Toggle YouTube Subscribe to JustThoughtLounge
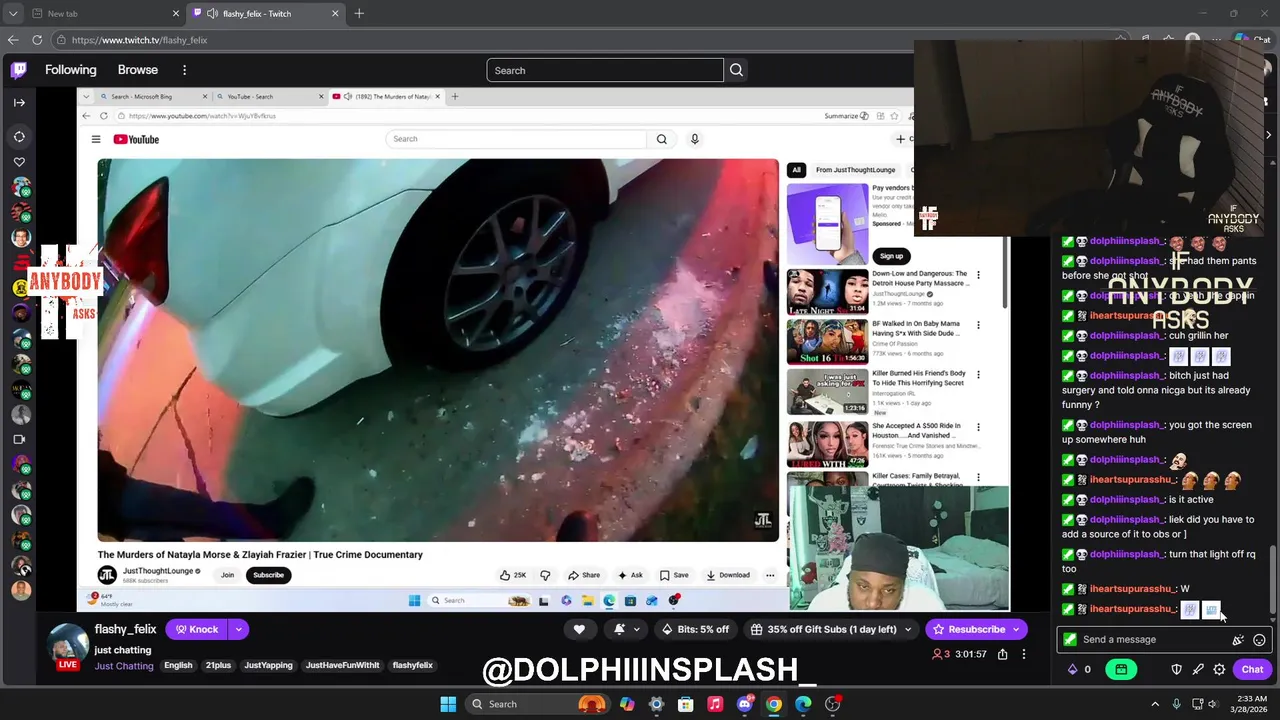1280x720 pixels. tap(268, 575)
